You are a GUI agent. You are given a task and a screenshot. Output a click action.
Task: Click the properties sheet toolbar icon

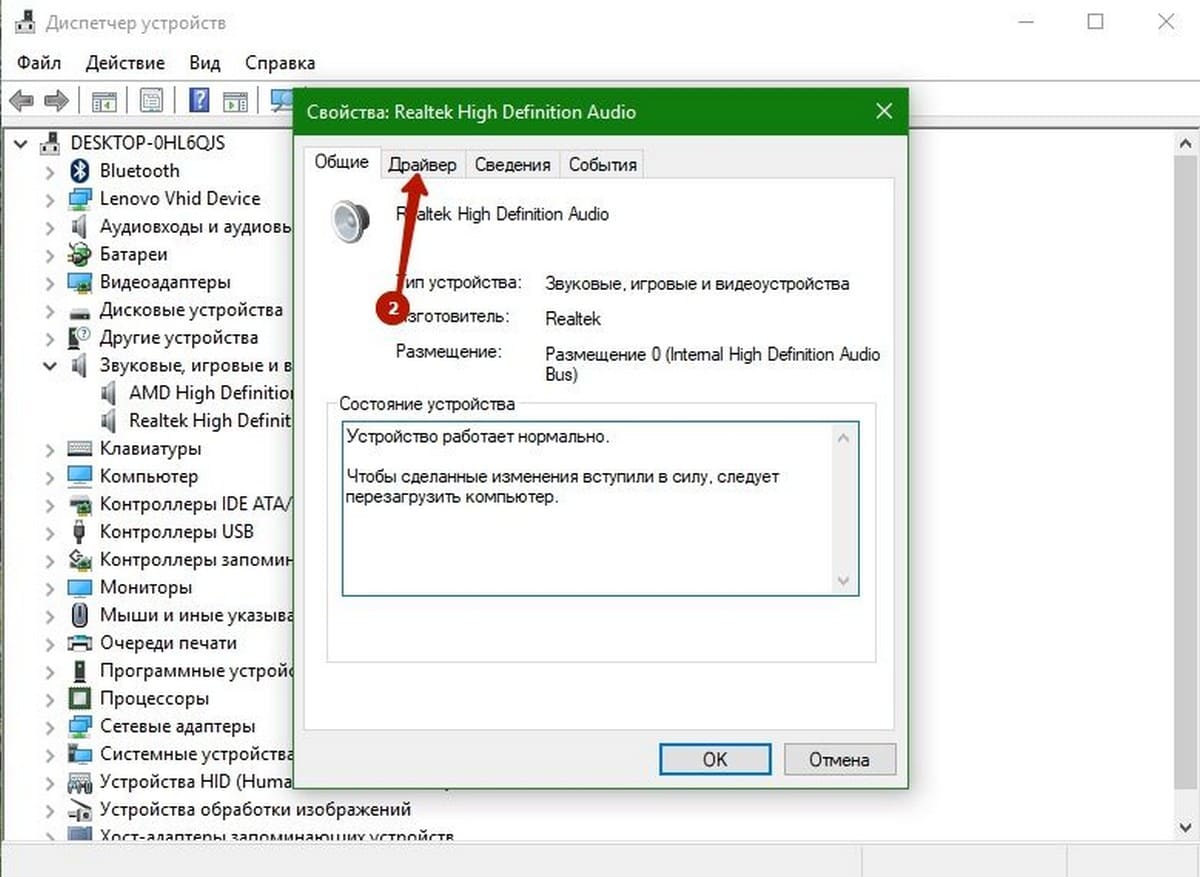point(151,100)
